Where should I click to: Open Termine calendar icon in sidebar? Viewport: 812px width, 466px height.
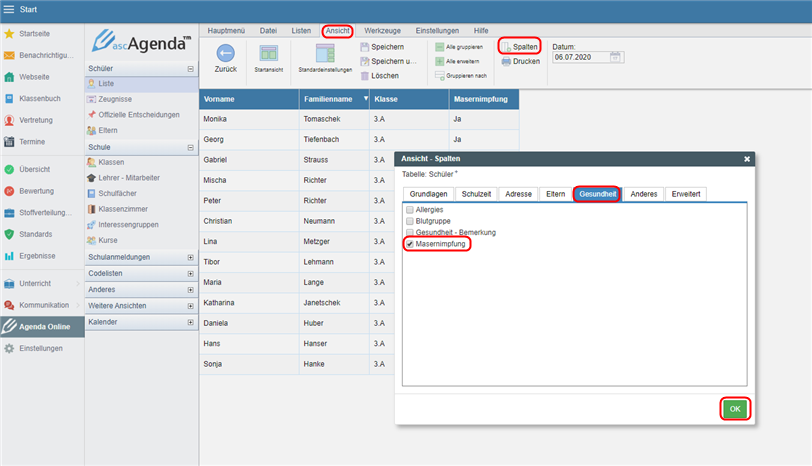(x=9, y=141)
